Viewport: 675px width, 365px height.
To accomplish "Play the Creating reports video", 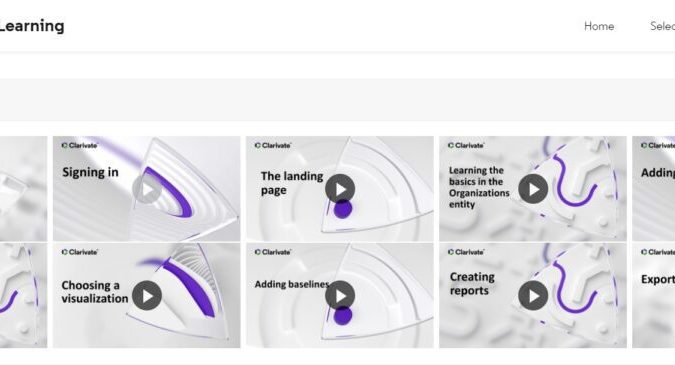I will (533, 296).
